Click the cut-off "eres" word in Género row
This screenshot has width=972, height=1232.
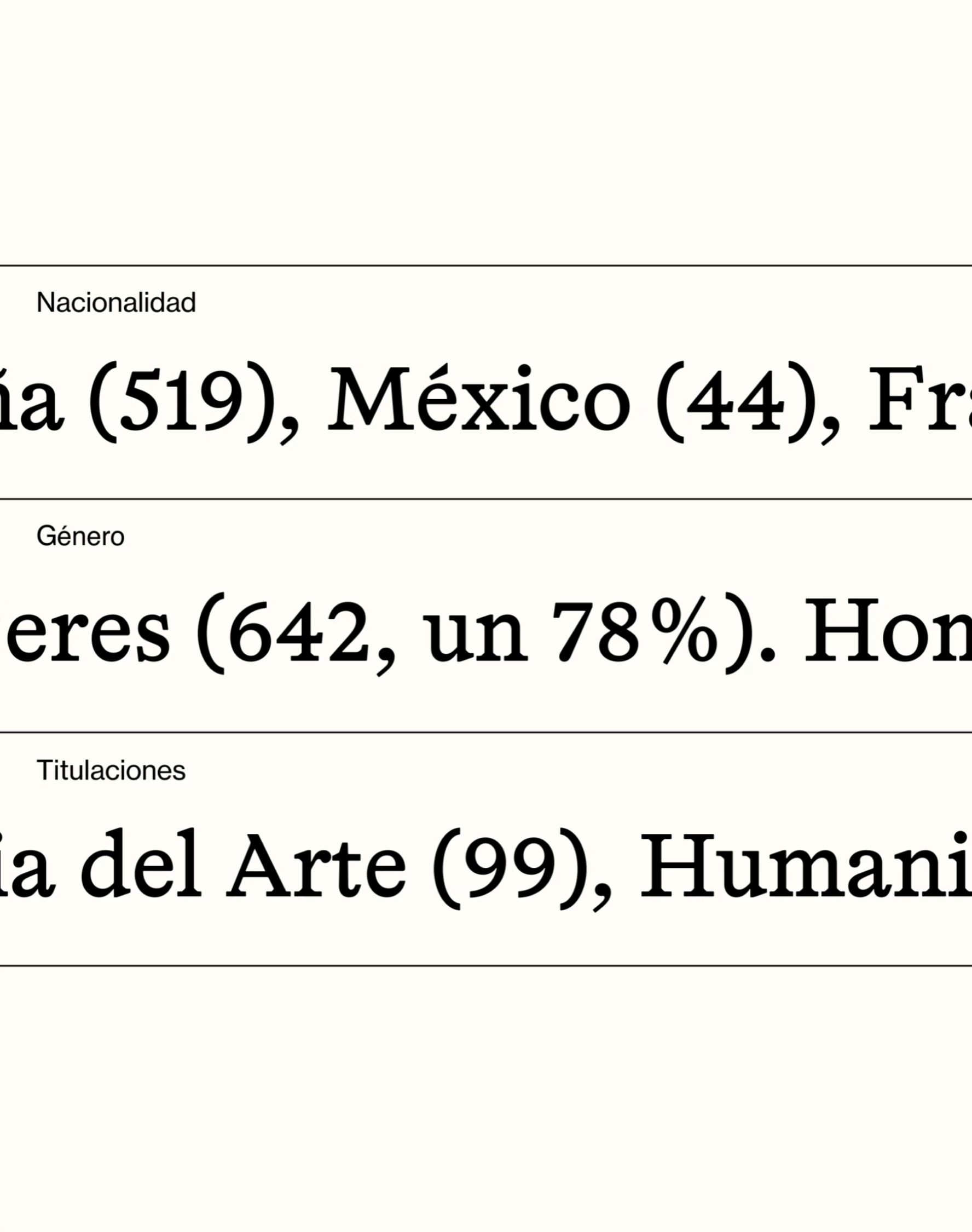85,636
